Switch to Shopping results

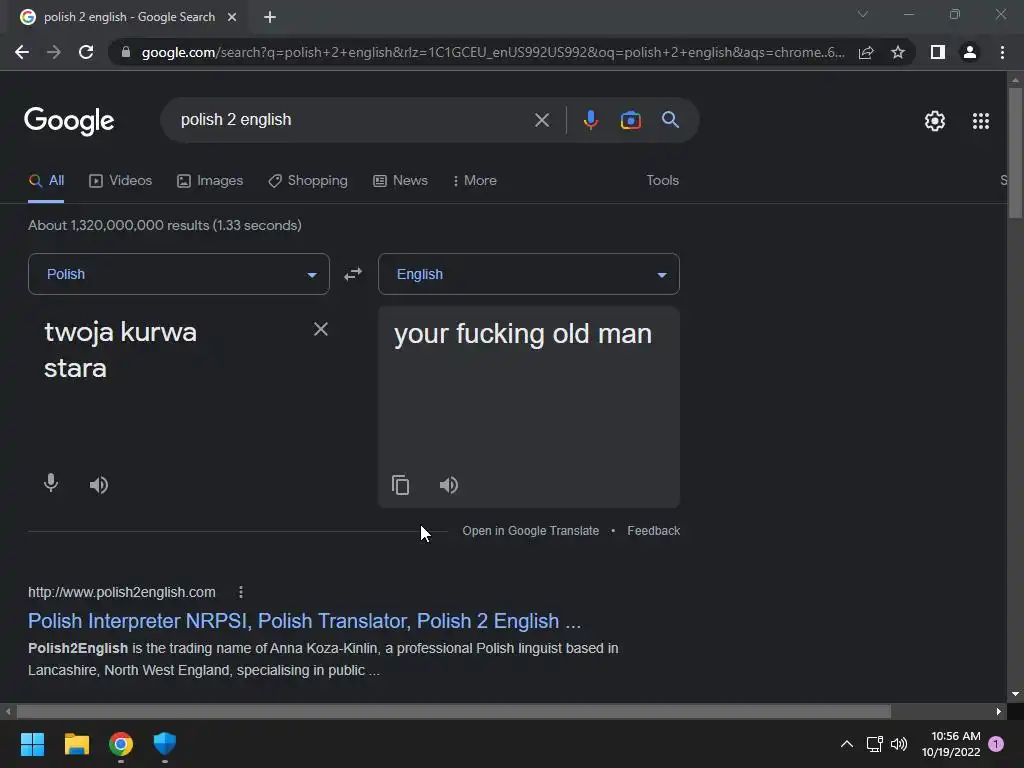click(308, 181)
